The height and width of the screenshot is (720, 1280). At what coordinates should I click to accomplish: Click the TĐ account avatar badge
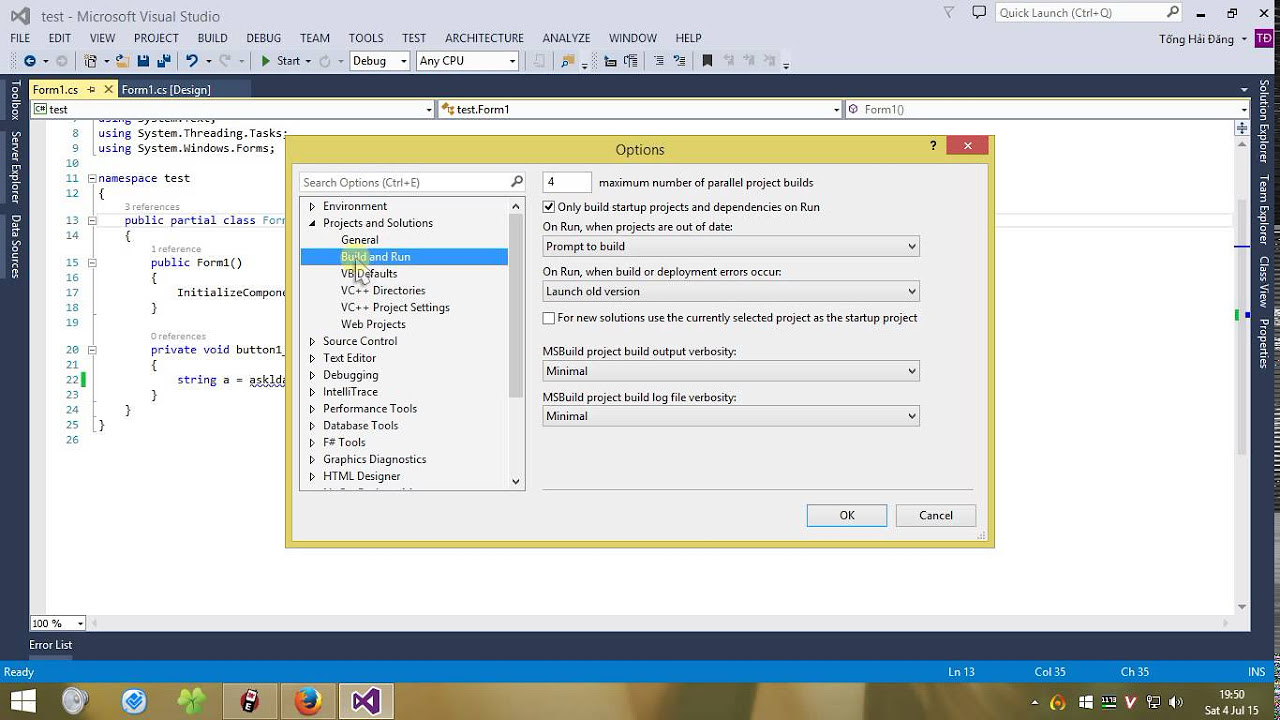1264,39
